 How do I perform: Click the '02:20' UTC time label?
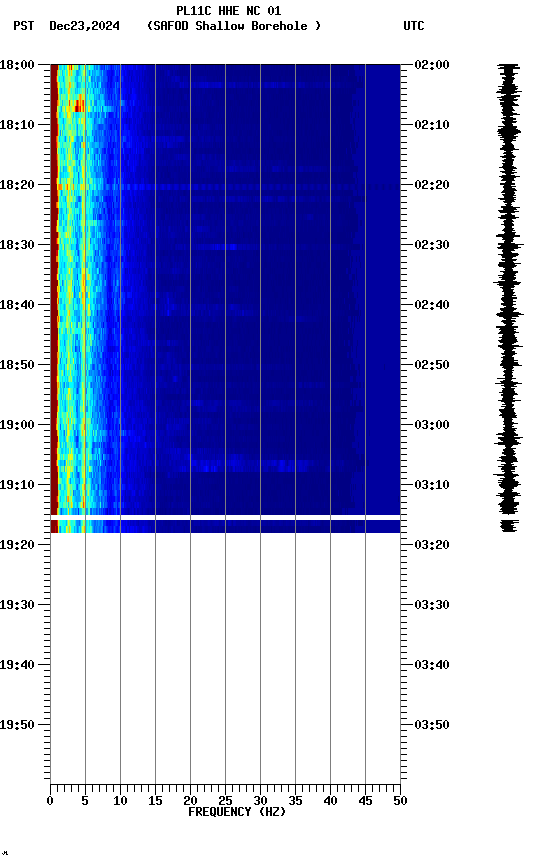pos(432,185)
